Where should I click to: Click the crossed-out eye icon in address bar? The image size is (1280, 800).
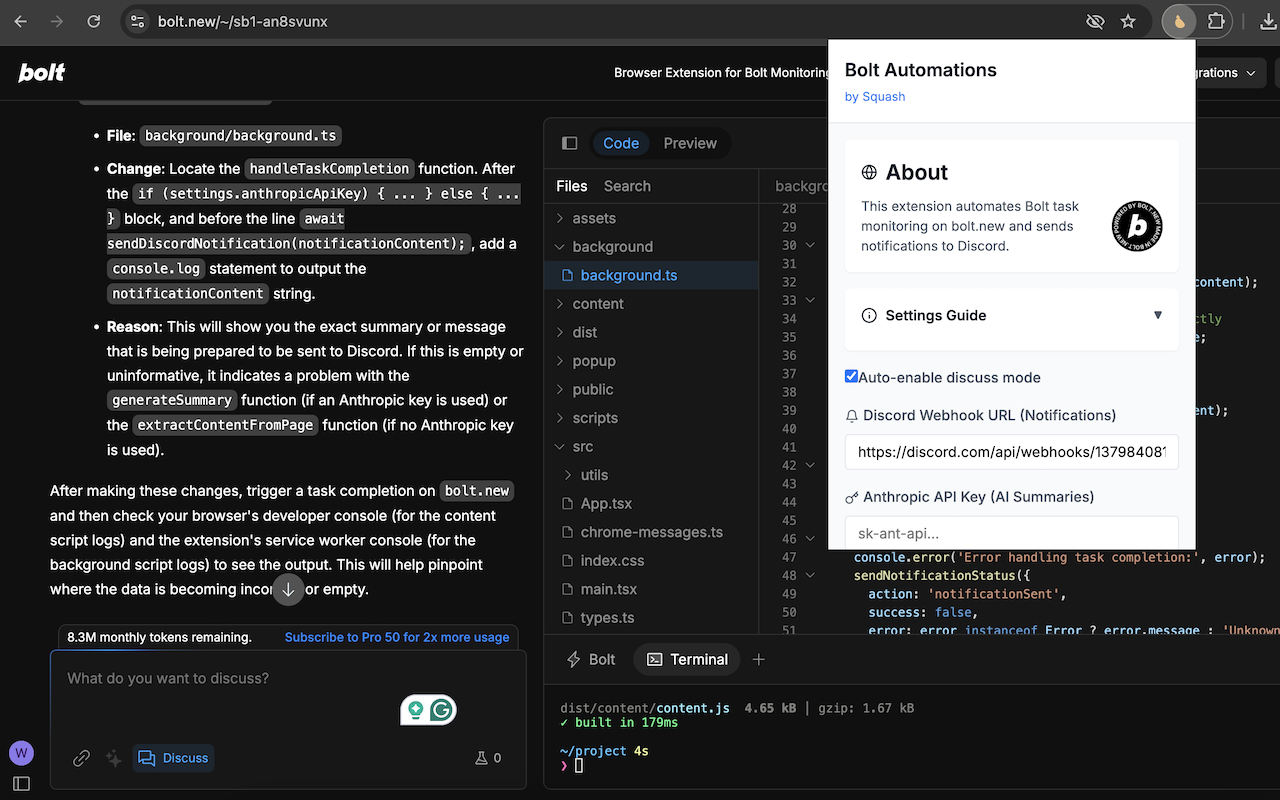tap(1095, 21)
